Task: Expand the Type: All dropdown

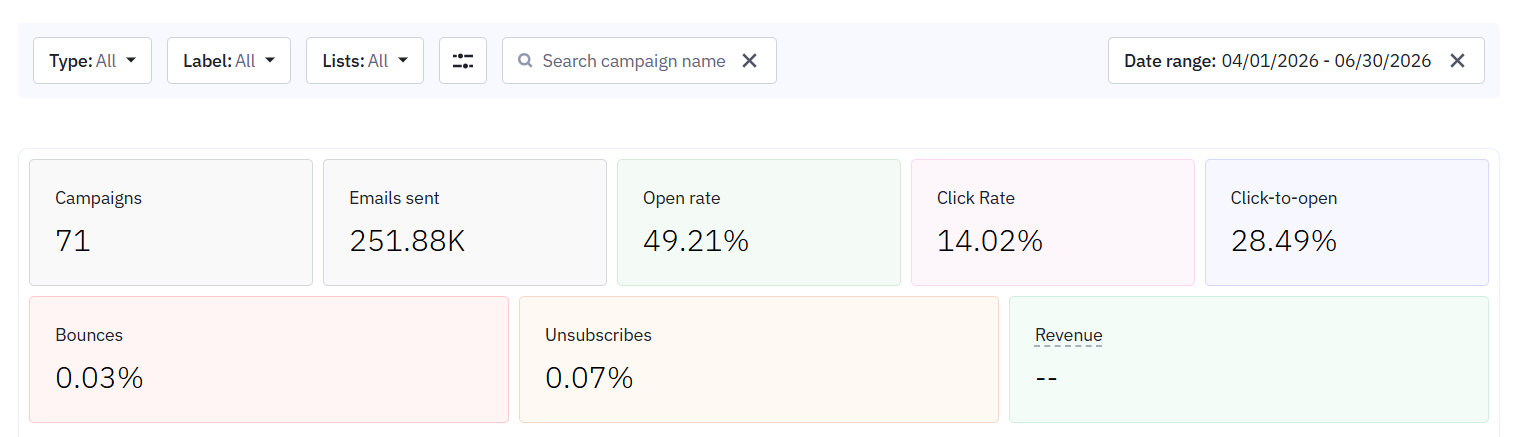Action: [93, 61]
